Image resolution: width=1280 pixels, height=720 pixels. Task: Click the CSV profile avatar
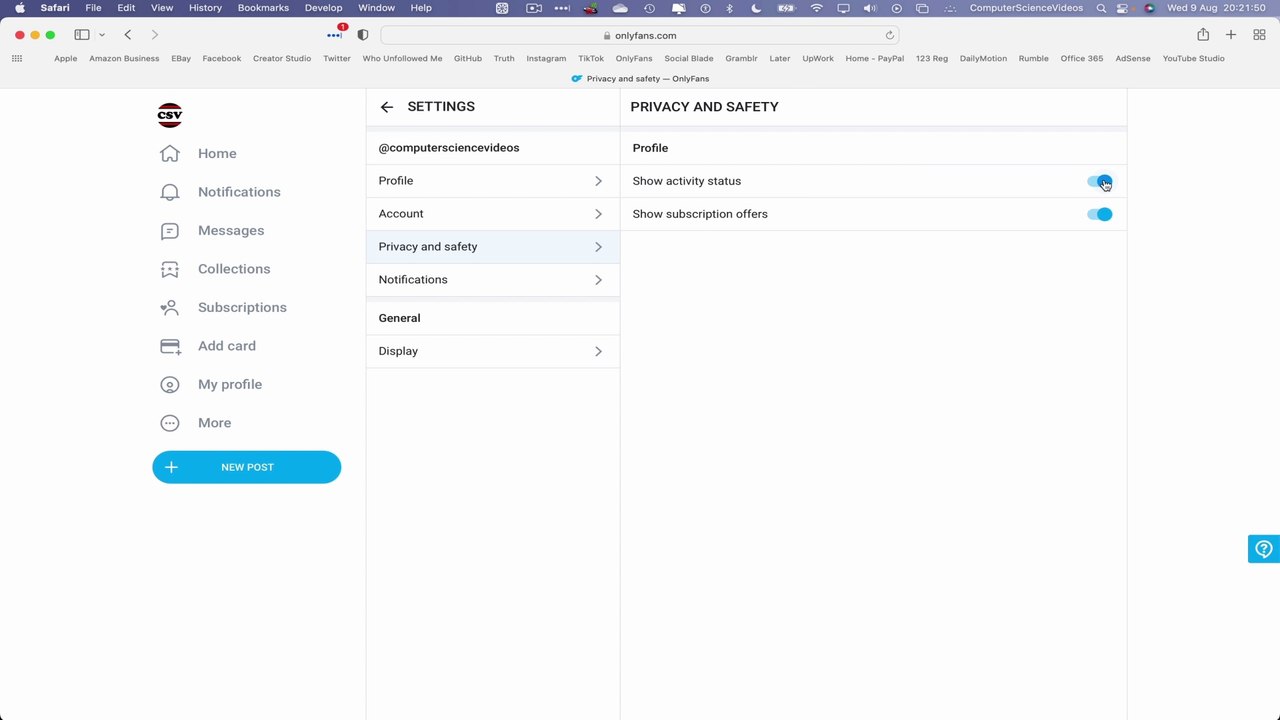coord(170,115)
